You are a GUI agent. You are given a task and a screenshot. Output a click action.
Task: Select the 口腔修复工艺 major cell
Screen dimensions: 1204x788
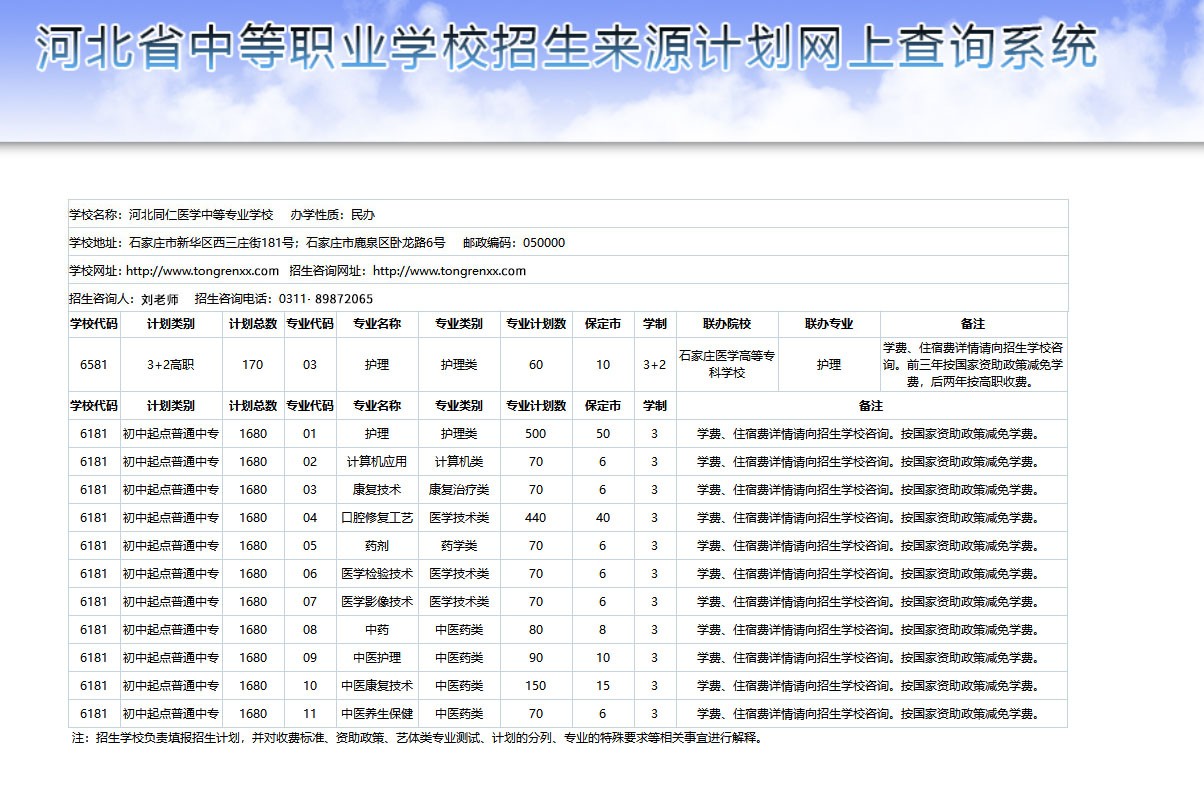point(377,518)
